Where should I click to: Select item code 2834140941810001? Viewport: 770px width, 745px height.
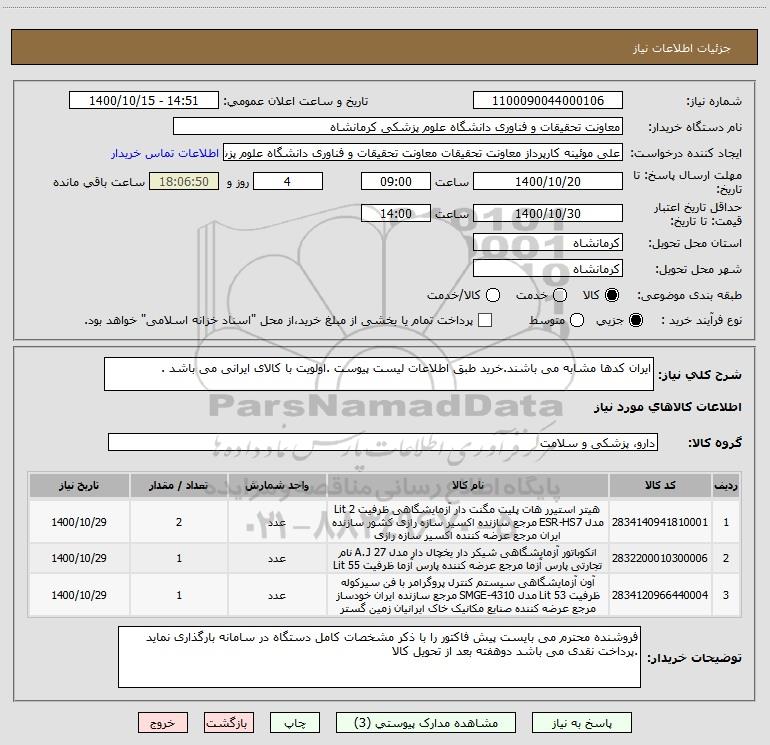click(x=660, y=522)
